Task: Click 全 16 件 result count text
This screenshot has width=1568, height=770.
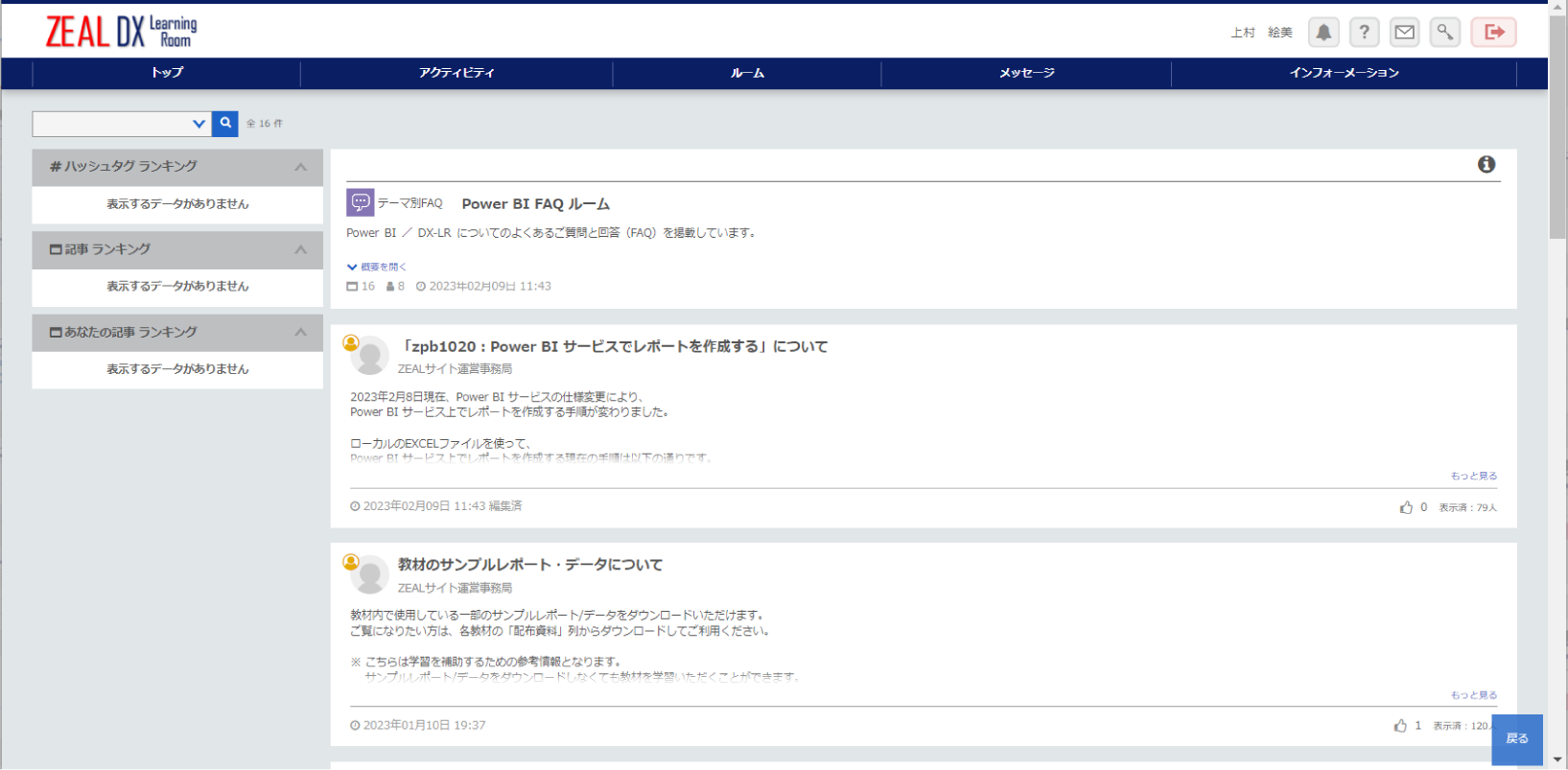Action: (265, 124)
